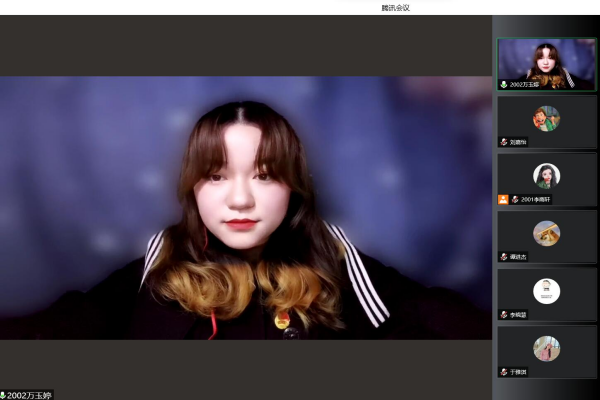Click the 腾讯会议 window title
The image size is (600, 400).
(396, 7)
